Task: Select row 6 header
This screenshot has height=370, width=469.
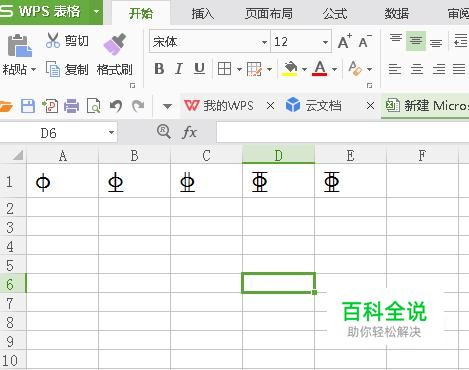Action: click(x=13, y=284)
